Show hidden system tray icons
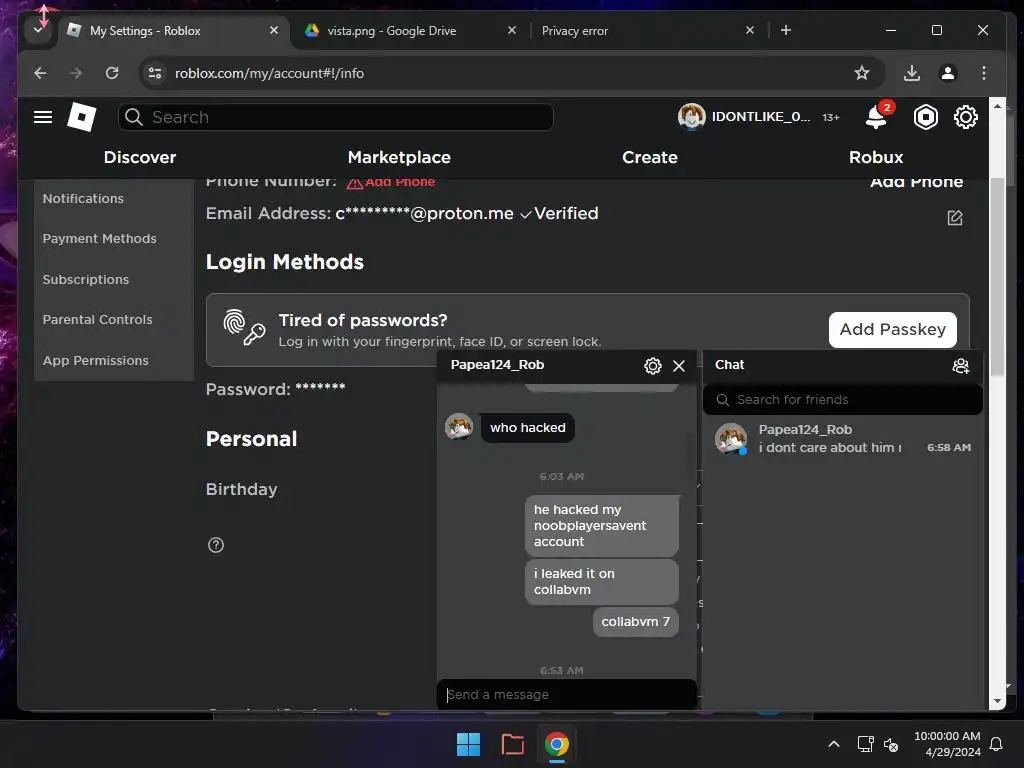 (833, 744)
